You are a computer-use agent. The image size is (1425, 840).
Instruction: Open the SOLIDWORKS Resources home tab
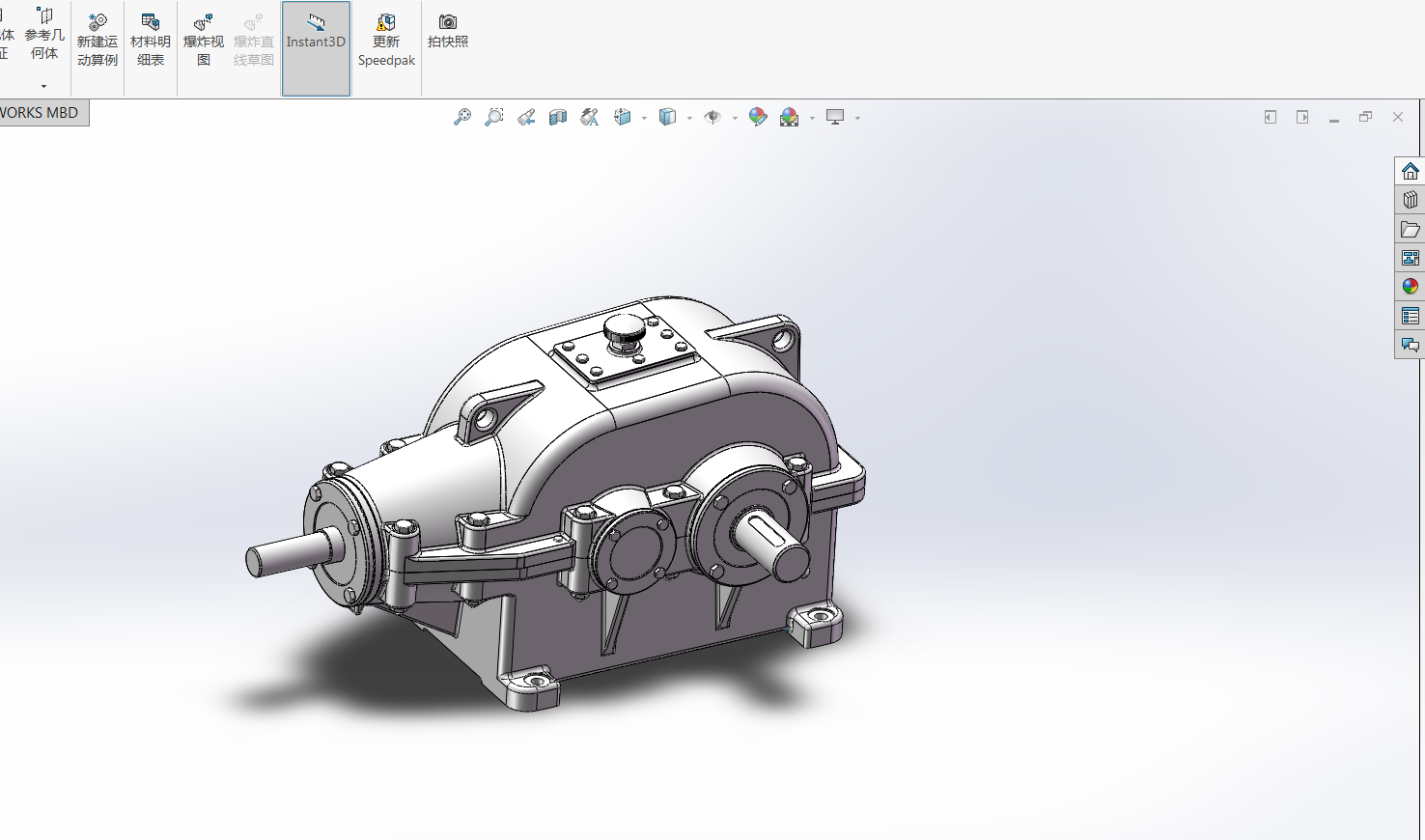[x=1410, y=171]
